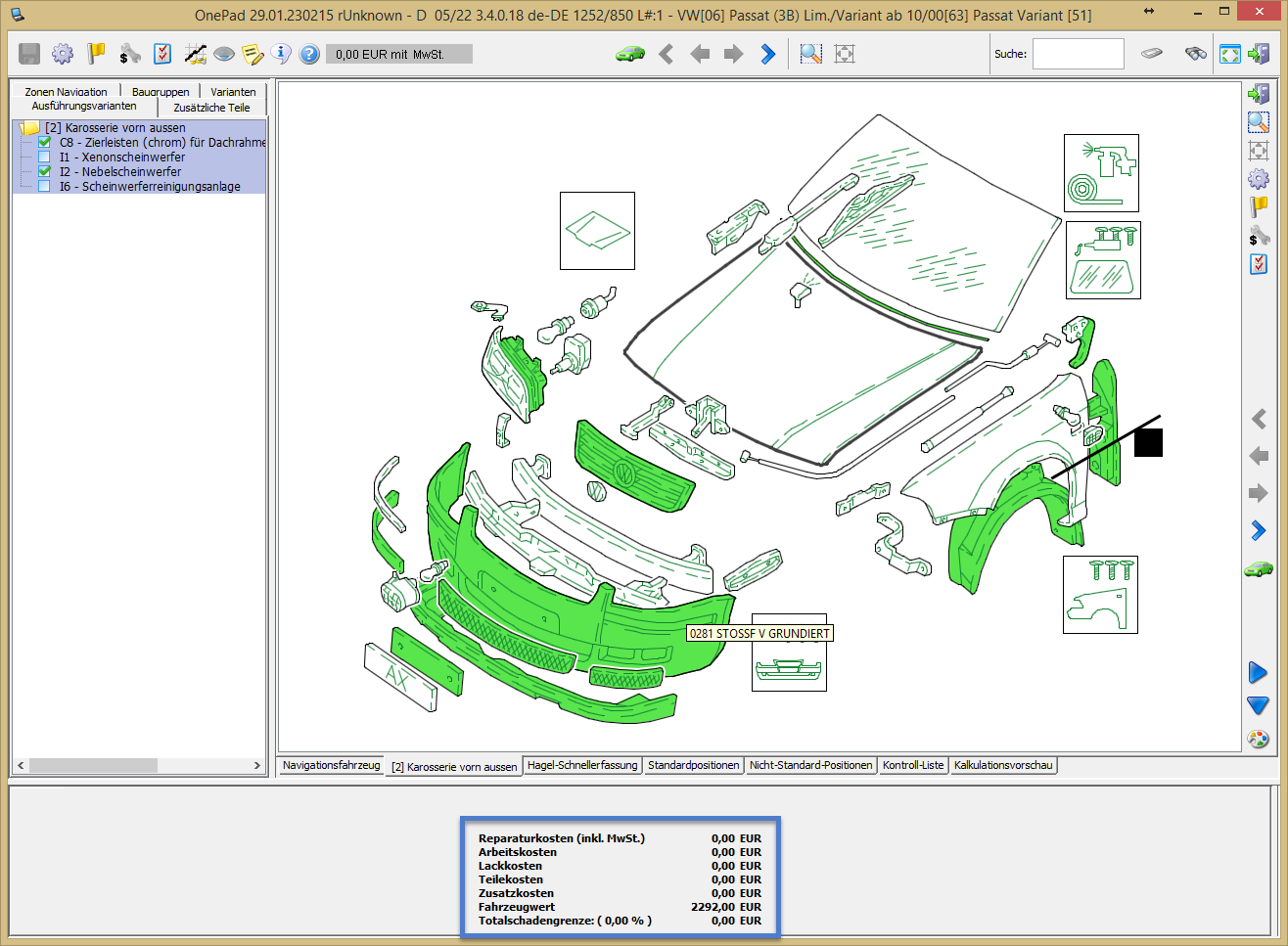The image size is (1288, 946).
Task: Click the Fahrzeugwert 2292,00 EUR value
Action: coord(725,907)
